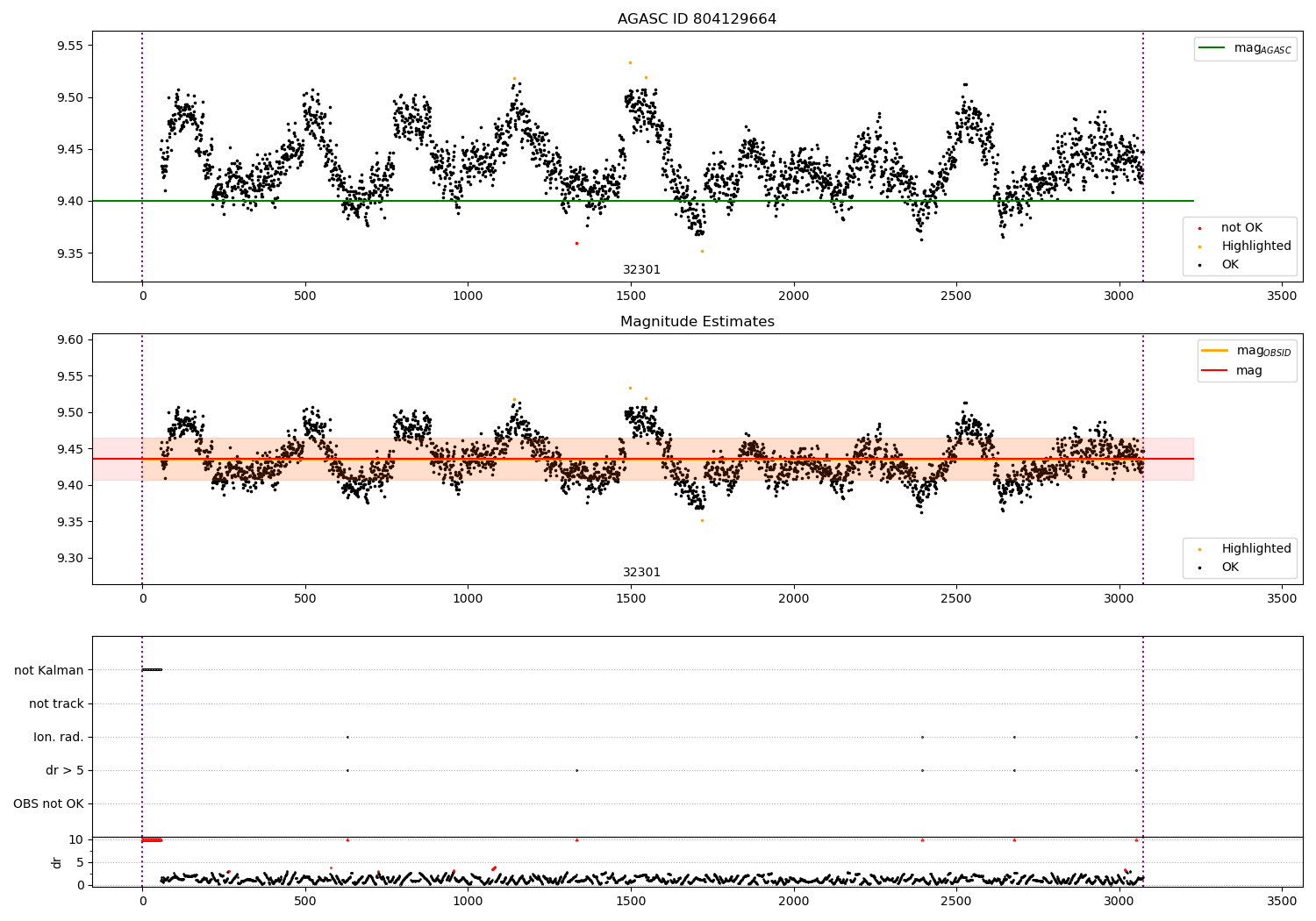
Task: Click the orange mag OBSID legend line
Action: coord(1214,351)
